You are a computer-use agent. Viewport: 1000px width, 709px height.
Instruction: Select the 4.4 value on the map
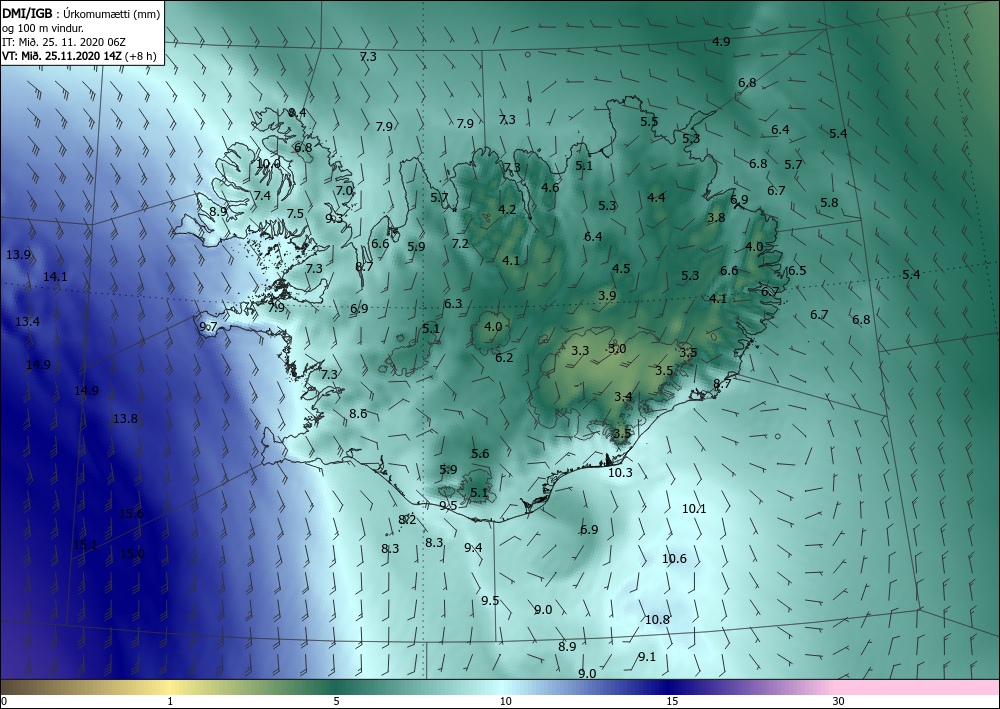coord(656,198)
